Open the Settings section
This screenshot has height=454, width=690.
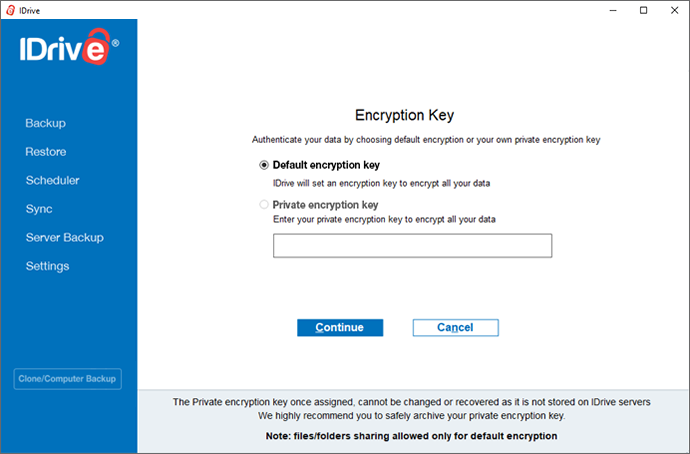tap(47, 266)
